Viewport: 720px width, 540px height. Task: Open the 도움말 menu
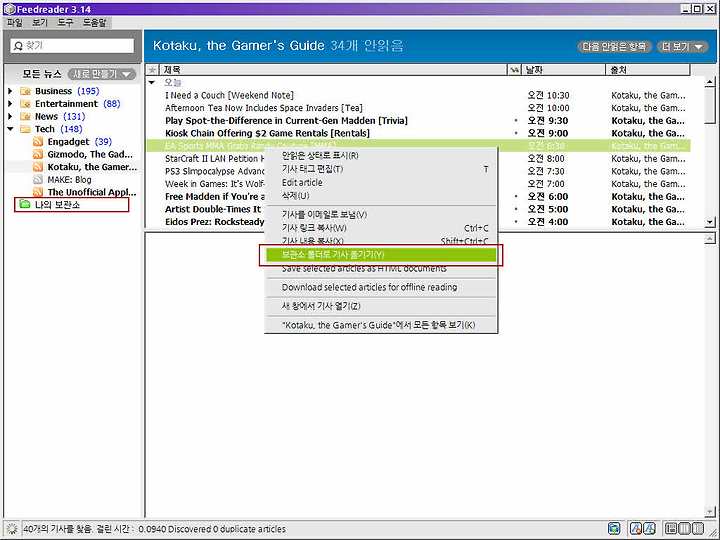pos(94,22)
